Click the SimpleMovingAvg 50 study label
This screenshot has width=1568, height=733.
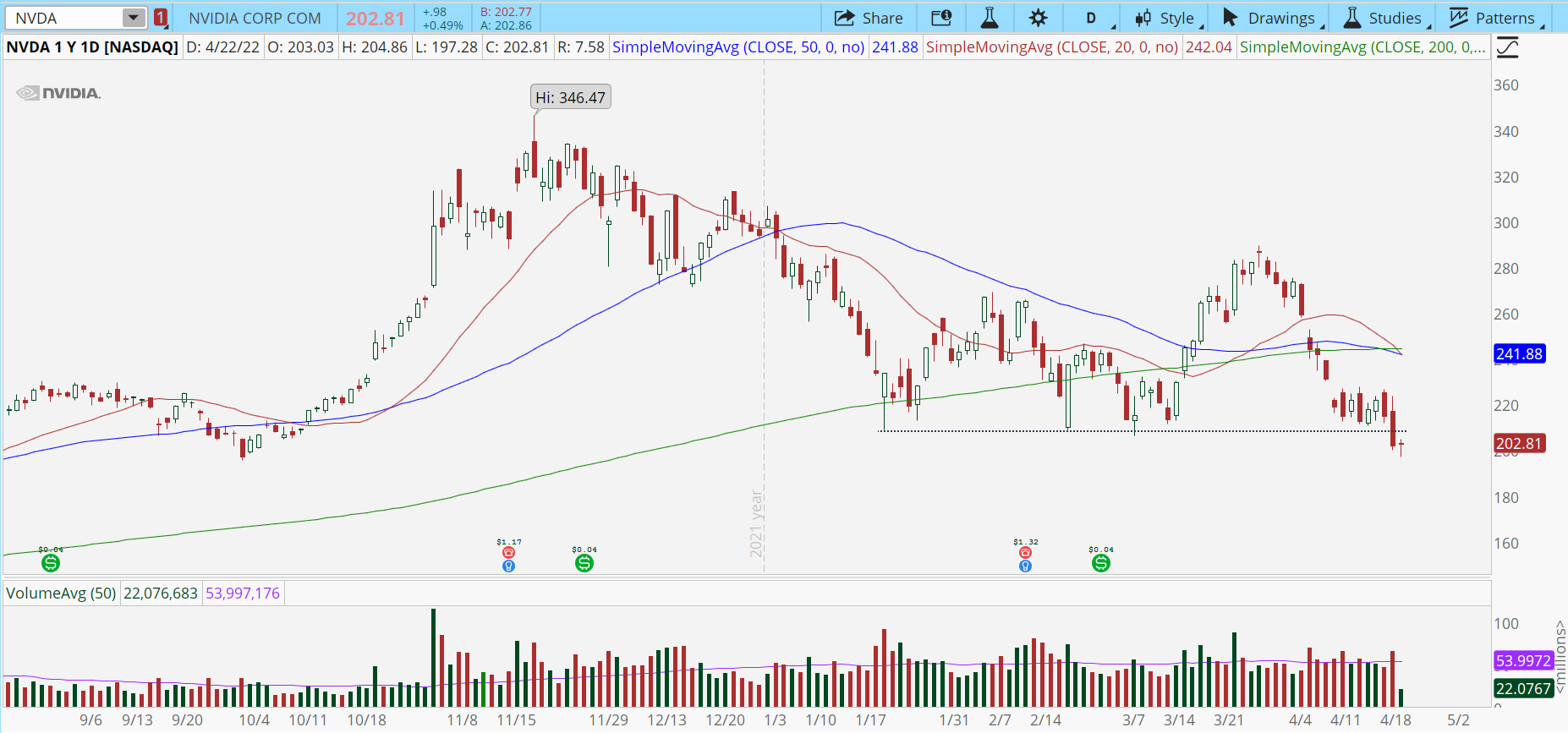(738, 47)
